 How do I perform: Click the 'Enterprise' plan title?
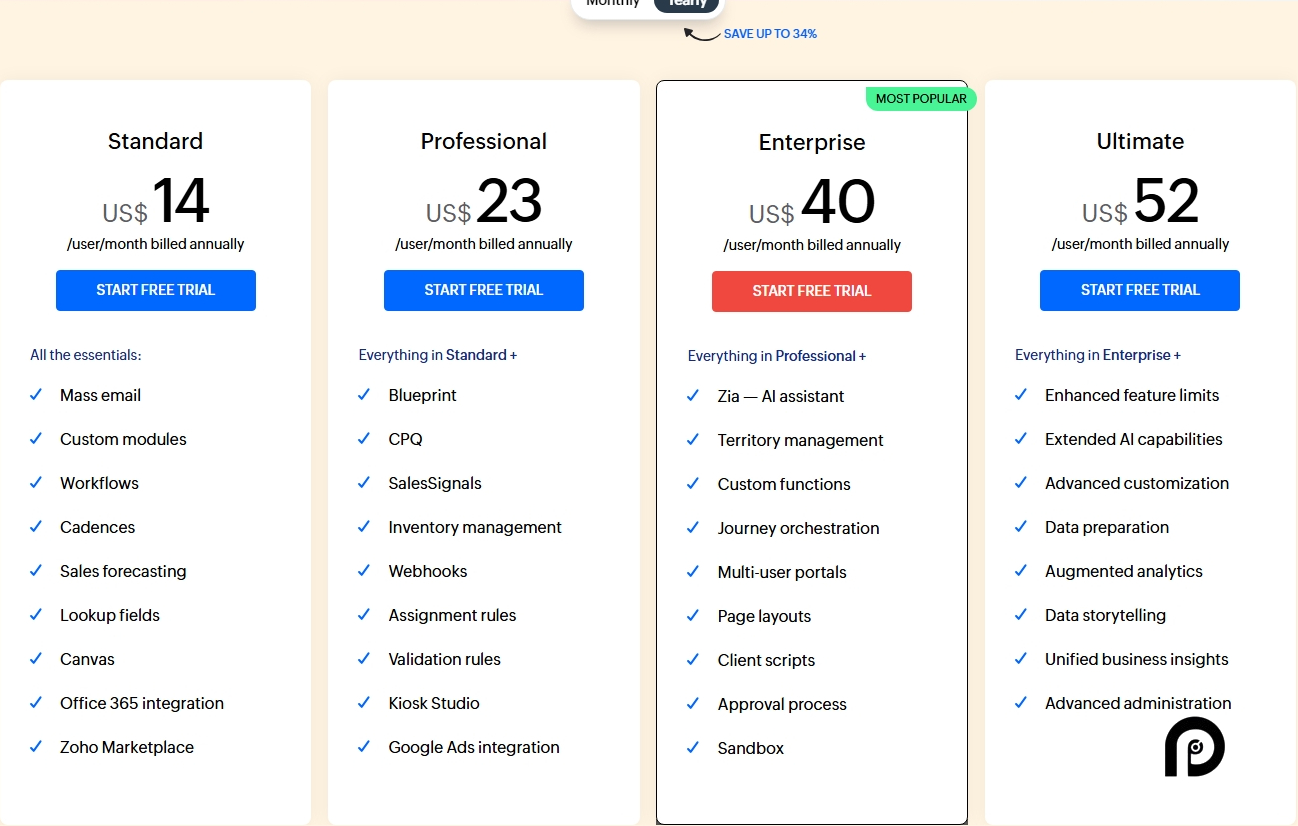[812, 142]
